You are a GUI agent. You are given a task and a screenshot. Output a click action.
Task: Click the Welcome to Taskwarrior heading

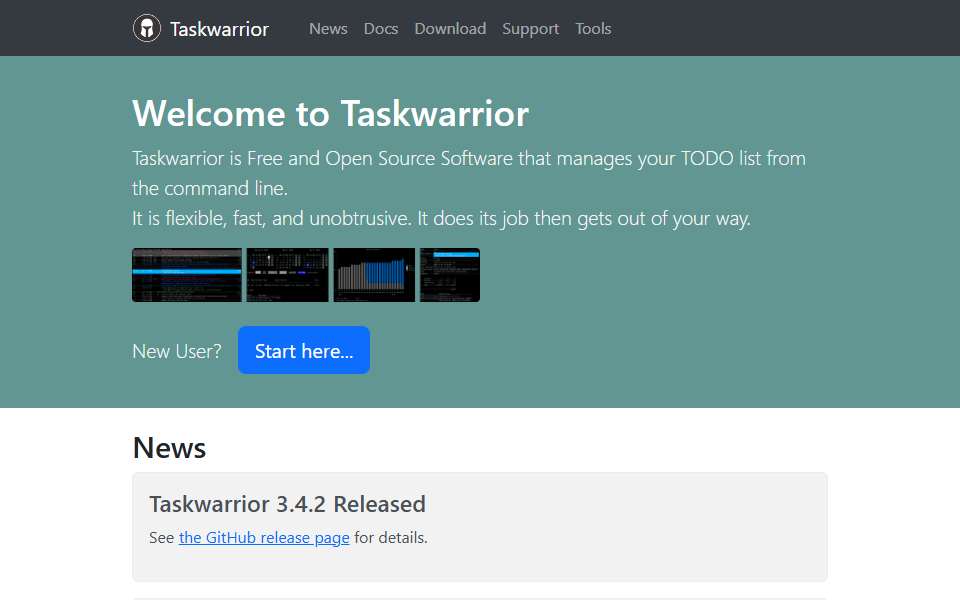(331, 114)
